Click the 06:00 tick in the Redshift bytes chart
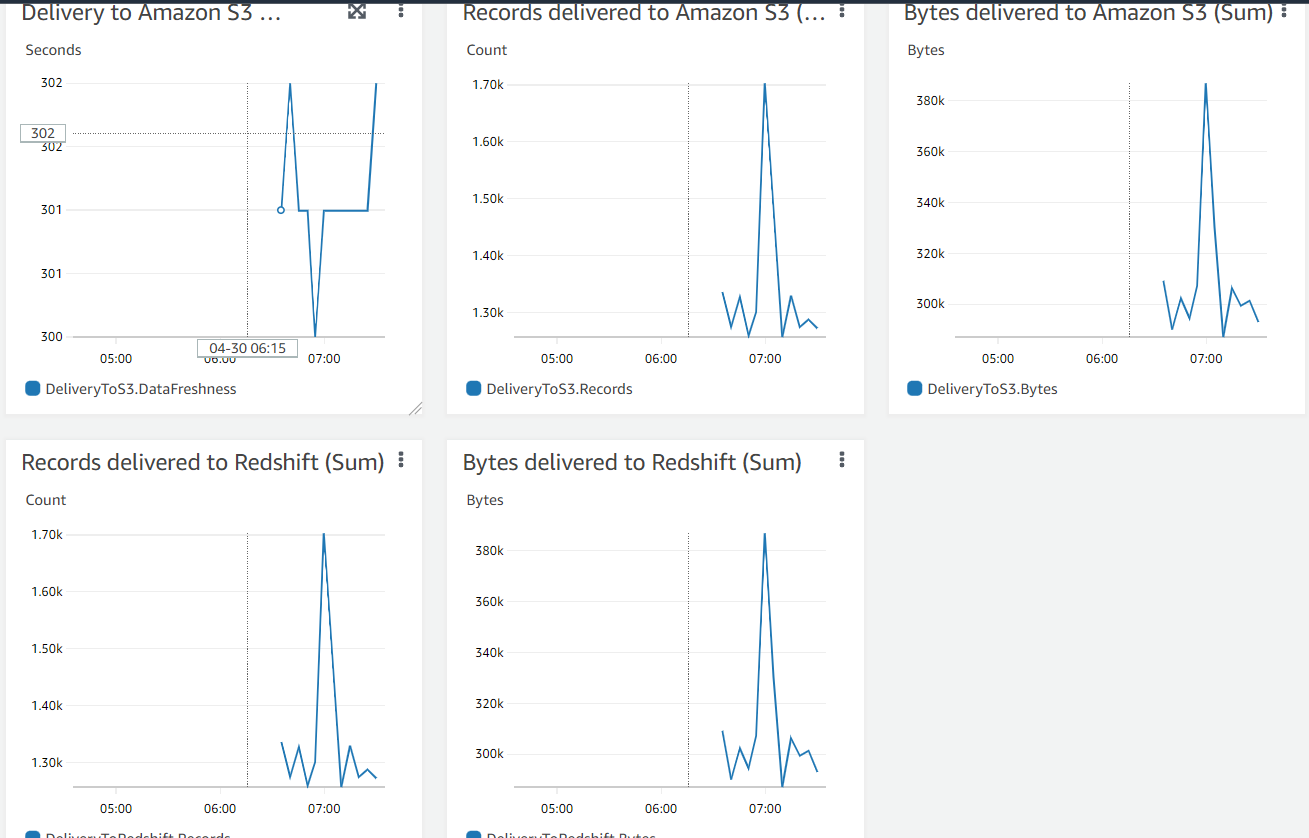This screenshot has height=838, width=1309. [661, 808]
